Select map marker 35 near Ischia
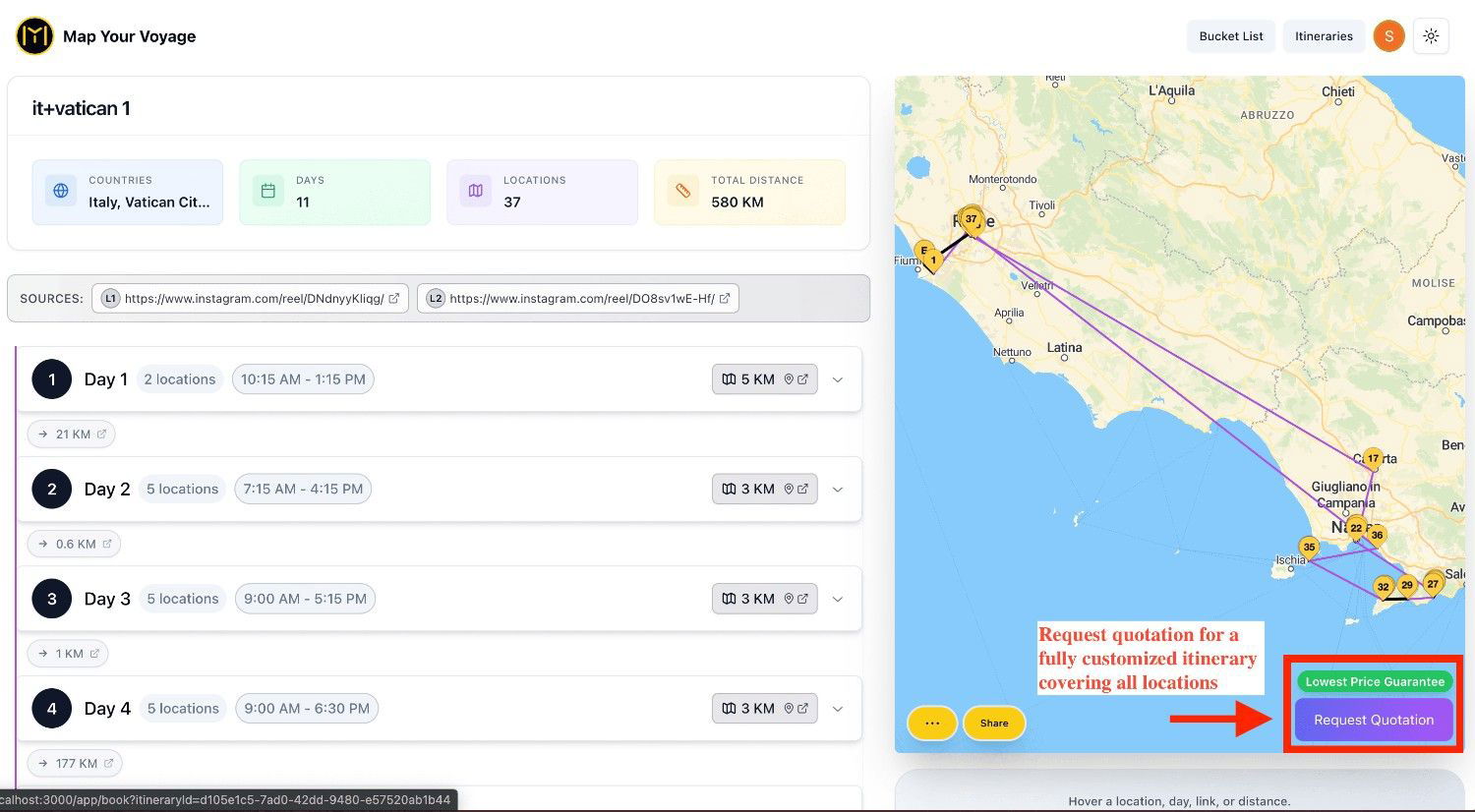Image resolution: width=1475 pixels, height=812 pixels. coord(1308,548)
